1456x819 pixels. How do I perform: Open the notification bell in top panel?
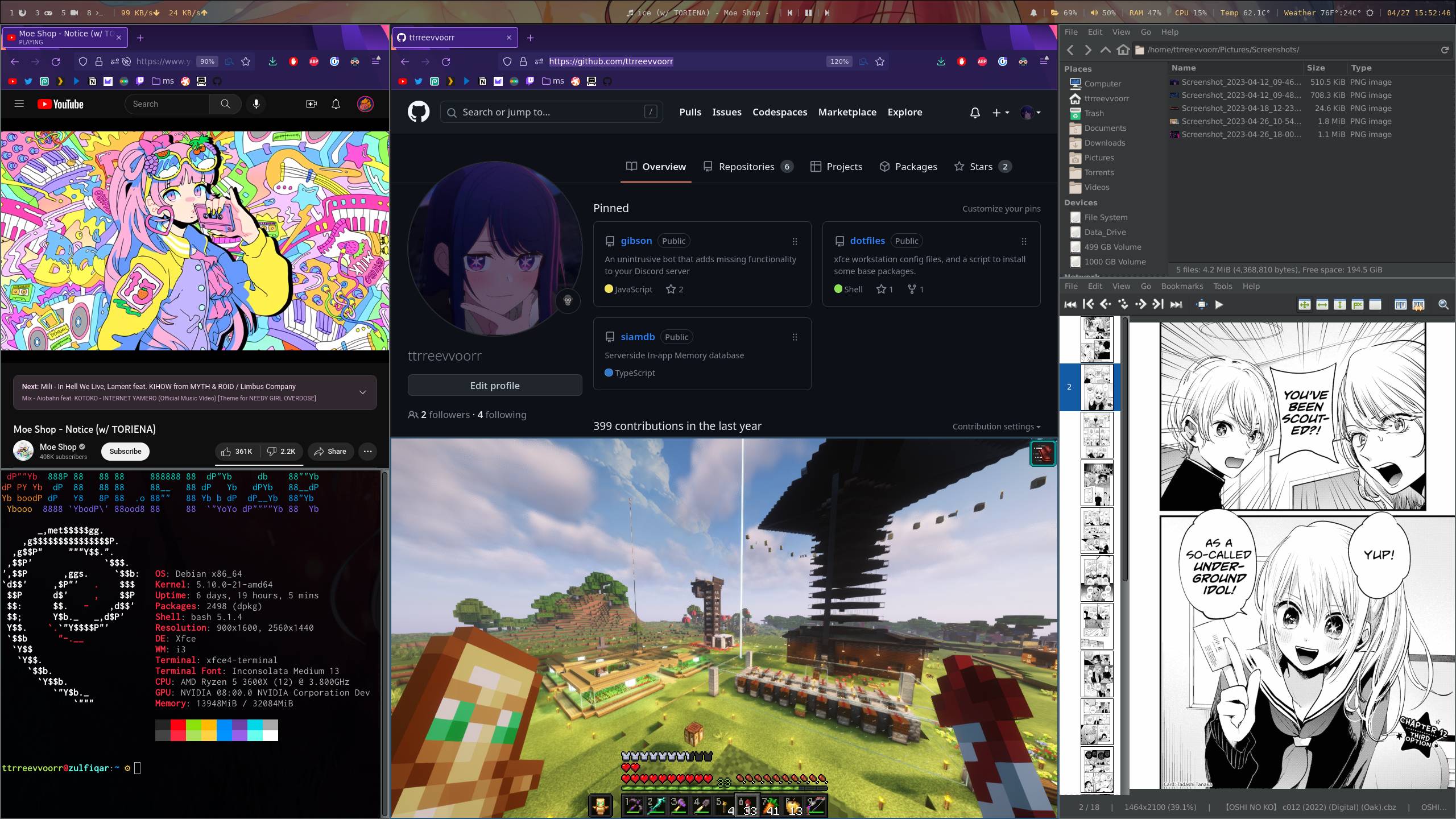tap(1033, 13)
